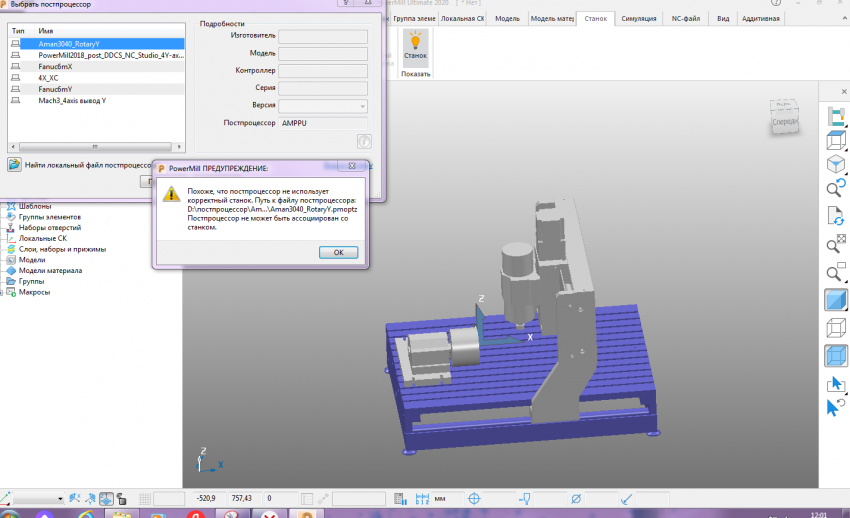The height and width of the screenshot is (518, 850).
Task: Click the tool diameter icon in status bar
Action: 575,497
